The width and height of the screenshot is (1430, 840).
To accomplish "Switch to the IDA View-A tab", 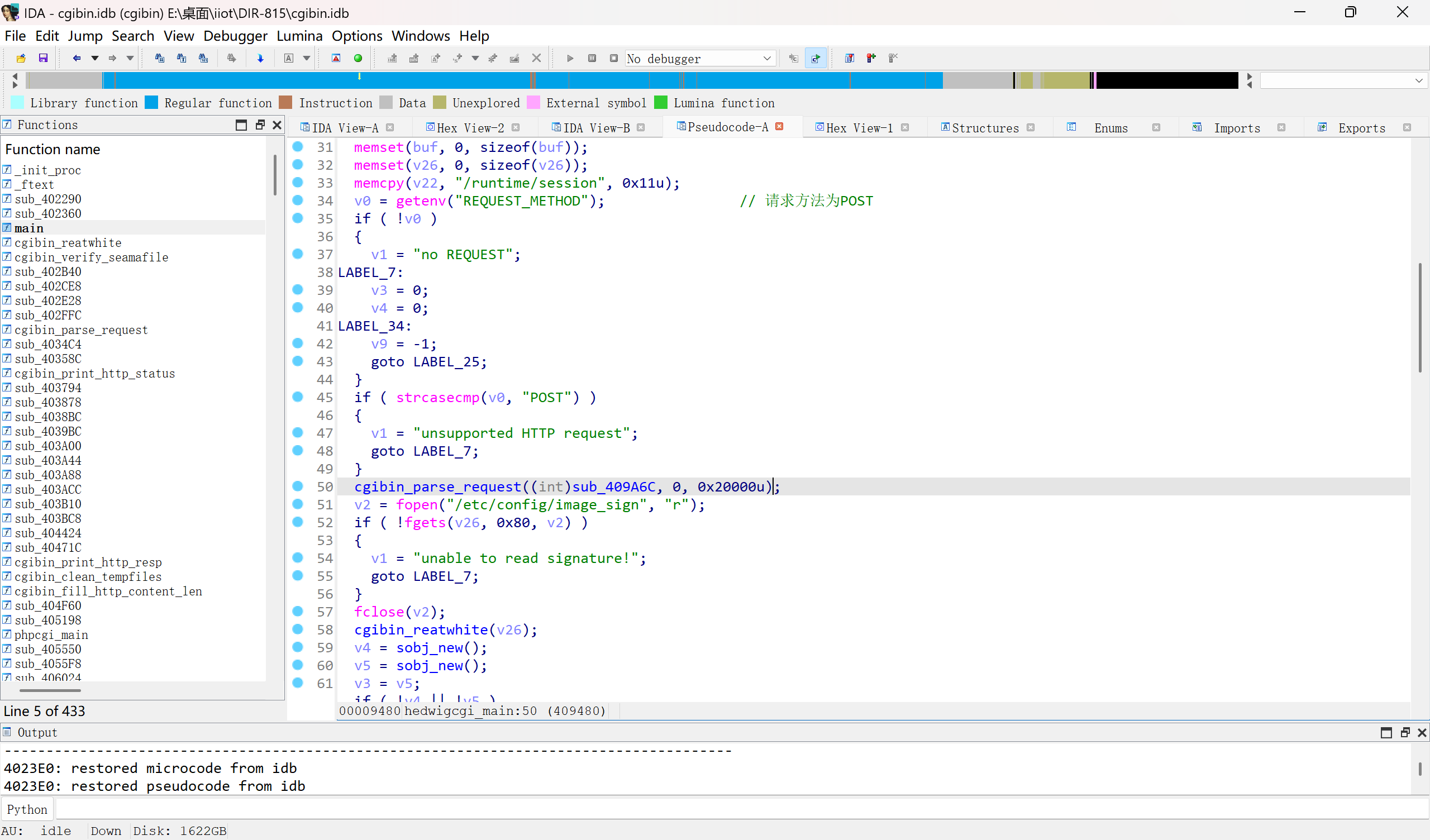I will point(345,128).
